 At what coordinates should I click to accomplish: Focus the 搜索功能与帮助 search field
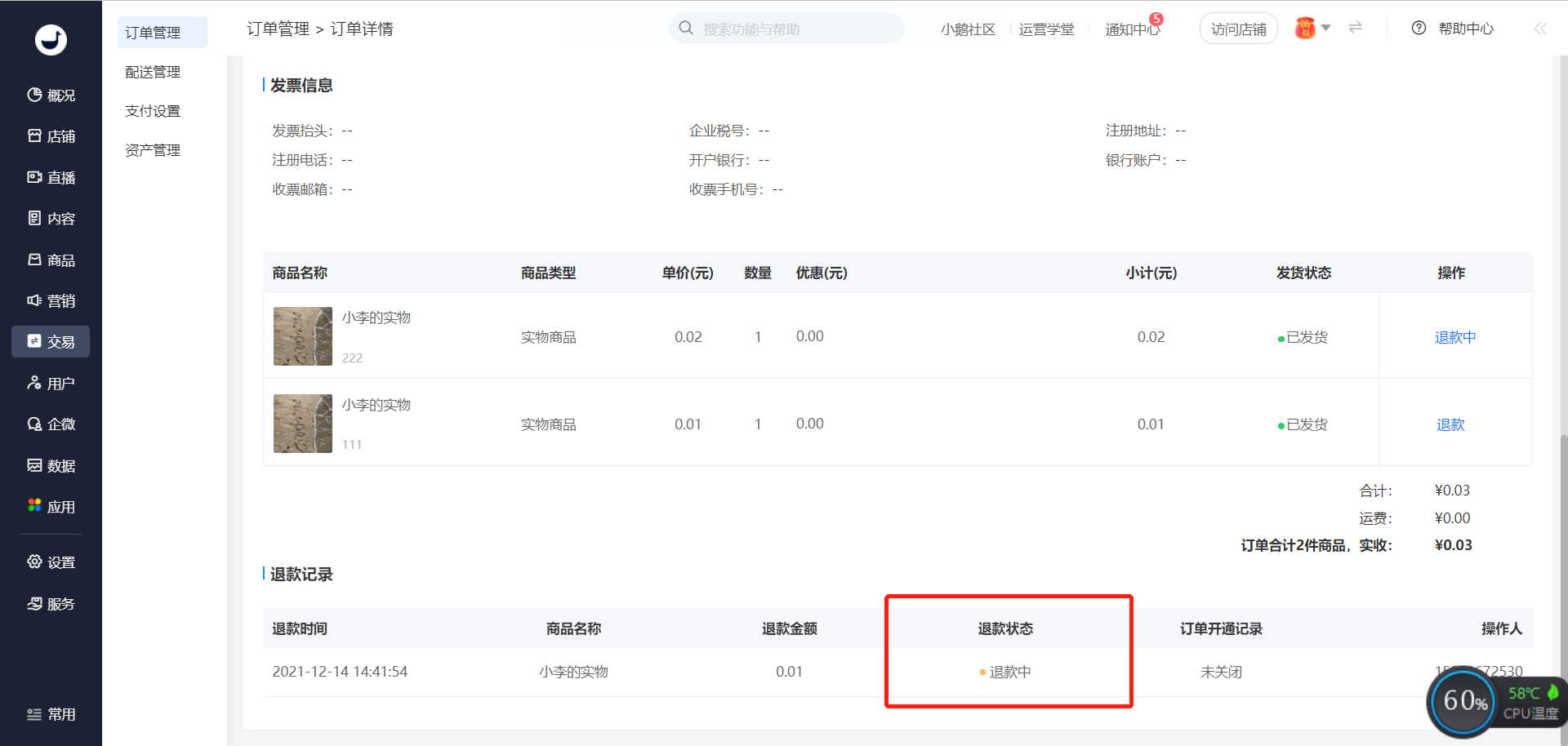click(786, 29)
